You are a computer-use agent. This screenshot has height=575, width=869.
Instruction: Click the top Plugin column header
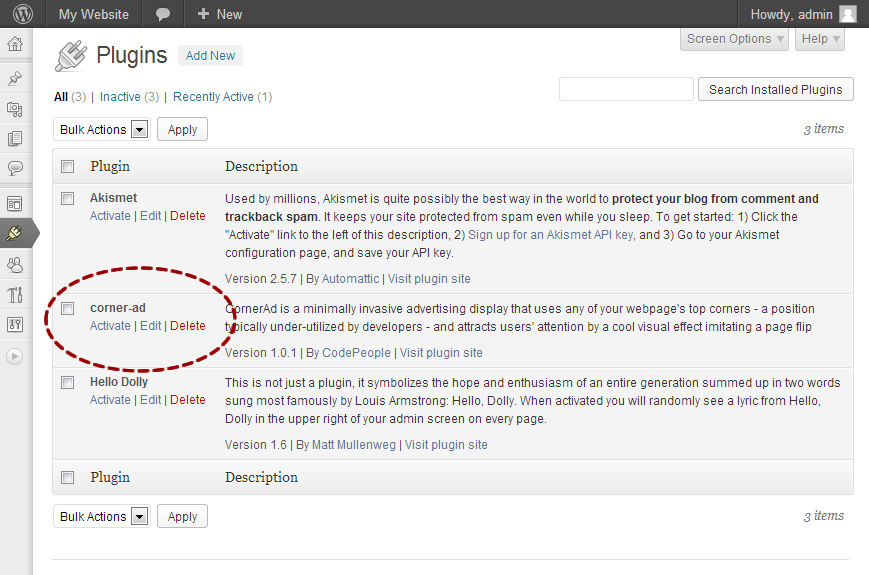point(110,166)
